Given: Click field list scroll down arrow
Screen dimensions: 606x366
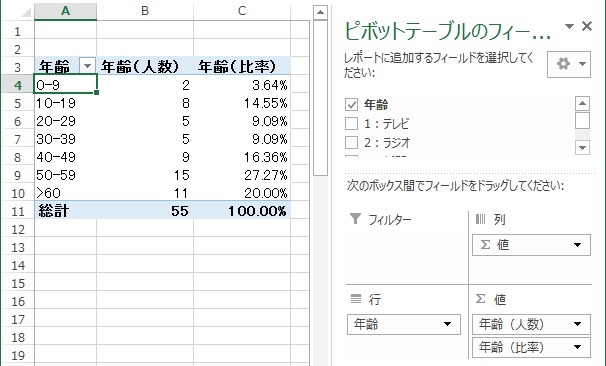Looking at the screenshot, I should click(582, 147).
